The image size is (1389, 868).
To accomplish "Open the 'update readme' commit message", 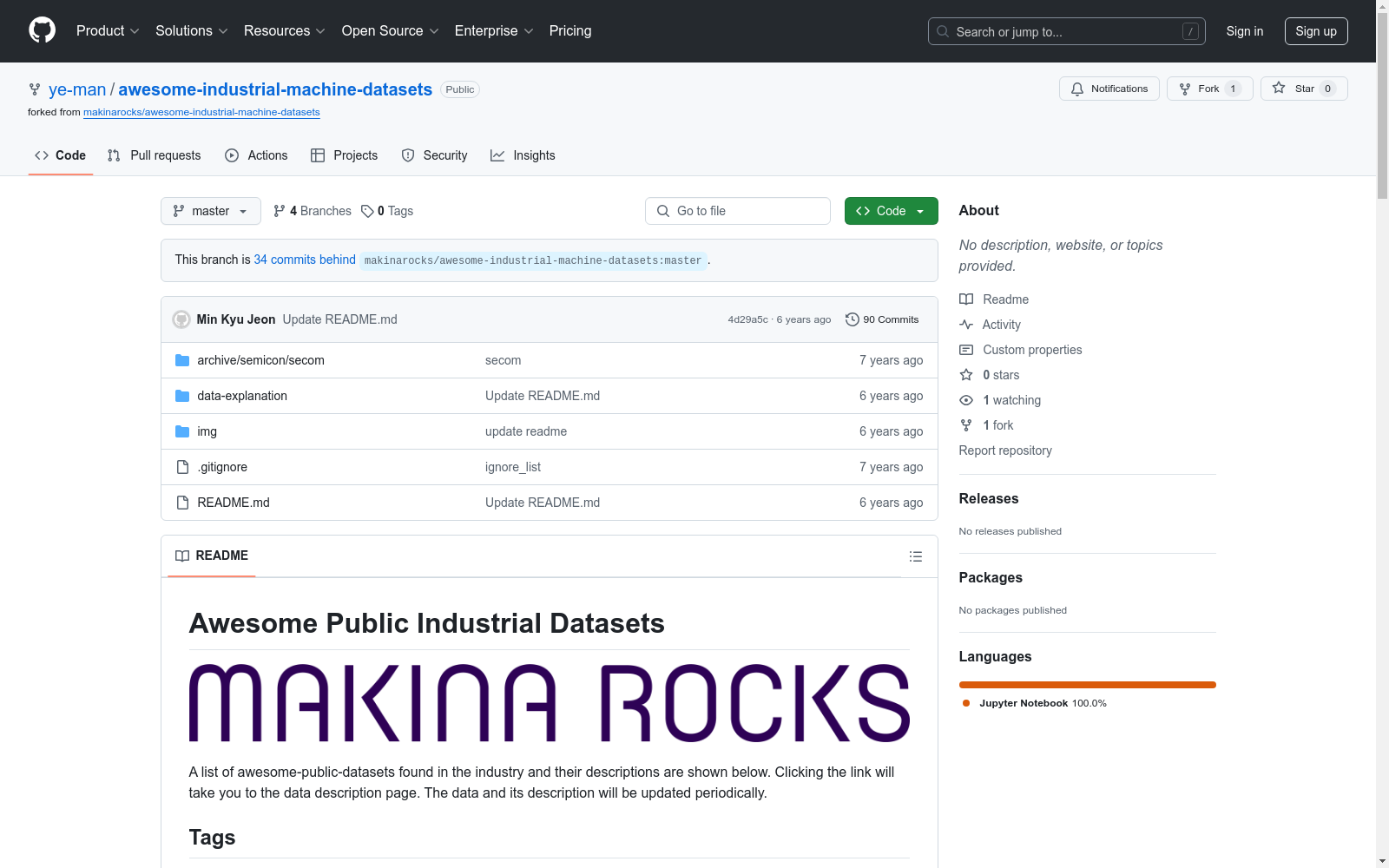I will click(x=526, y=431).
